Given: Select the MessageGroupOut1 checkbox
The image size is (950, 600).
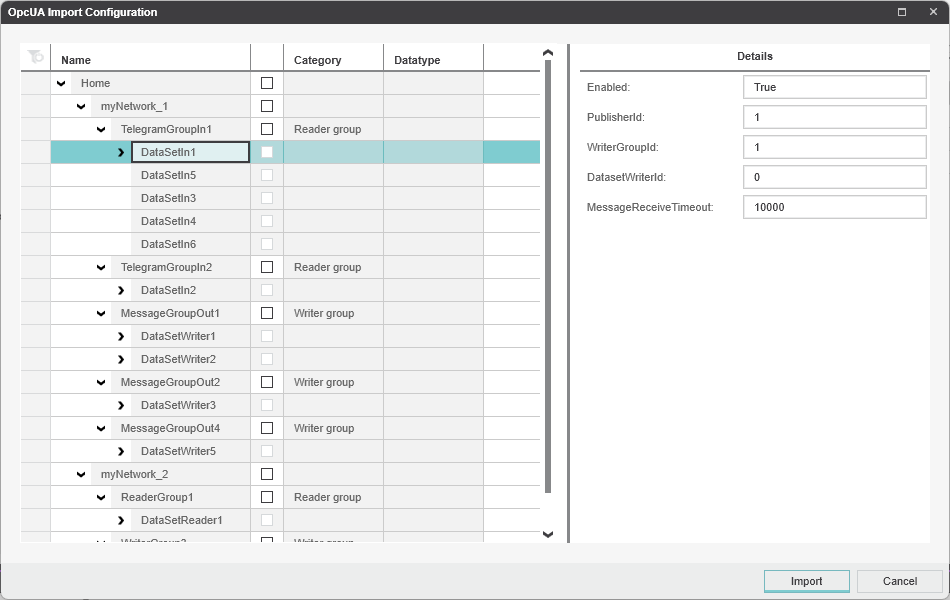Looking at the screenshot, I should (x=267, y=313).
